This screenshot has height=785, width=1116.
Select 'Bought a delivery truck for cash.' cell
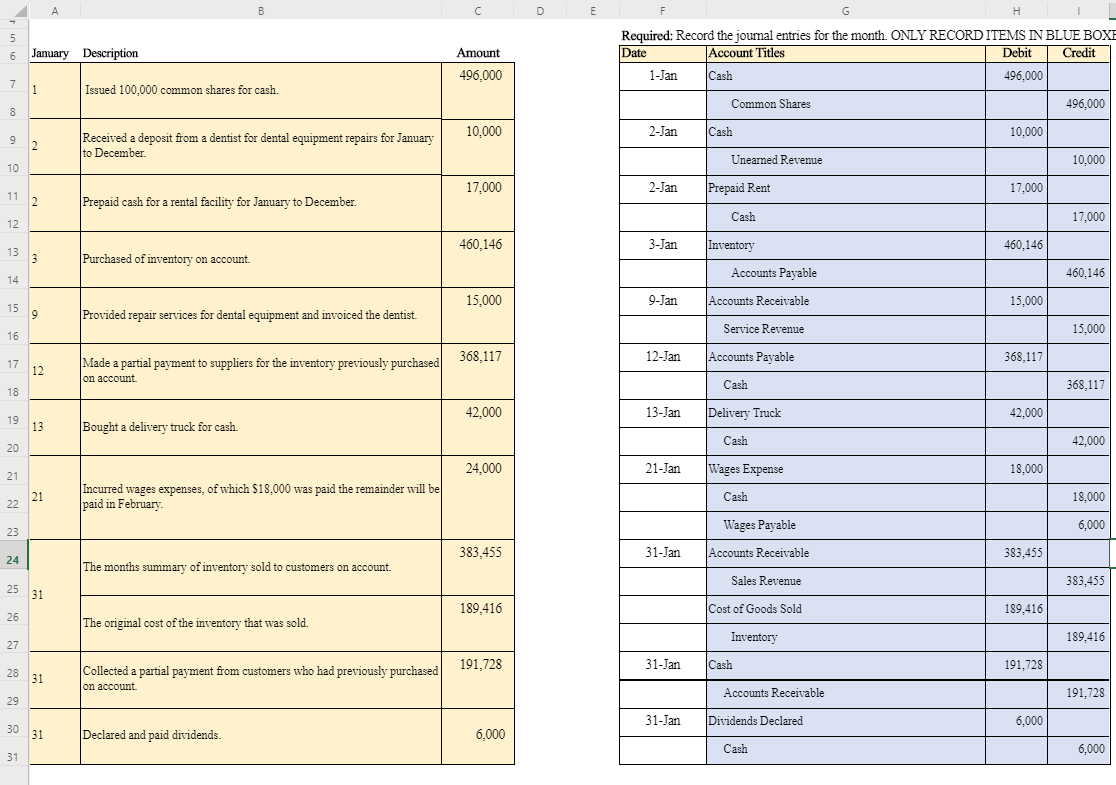[260, 427]
